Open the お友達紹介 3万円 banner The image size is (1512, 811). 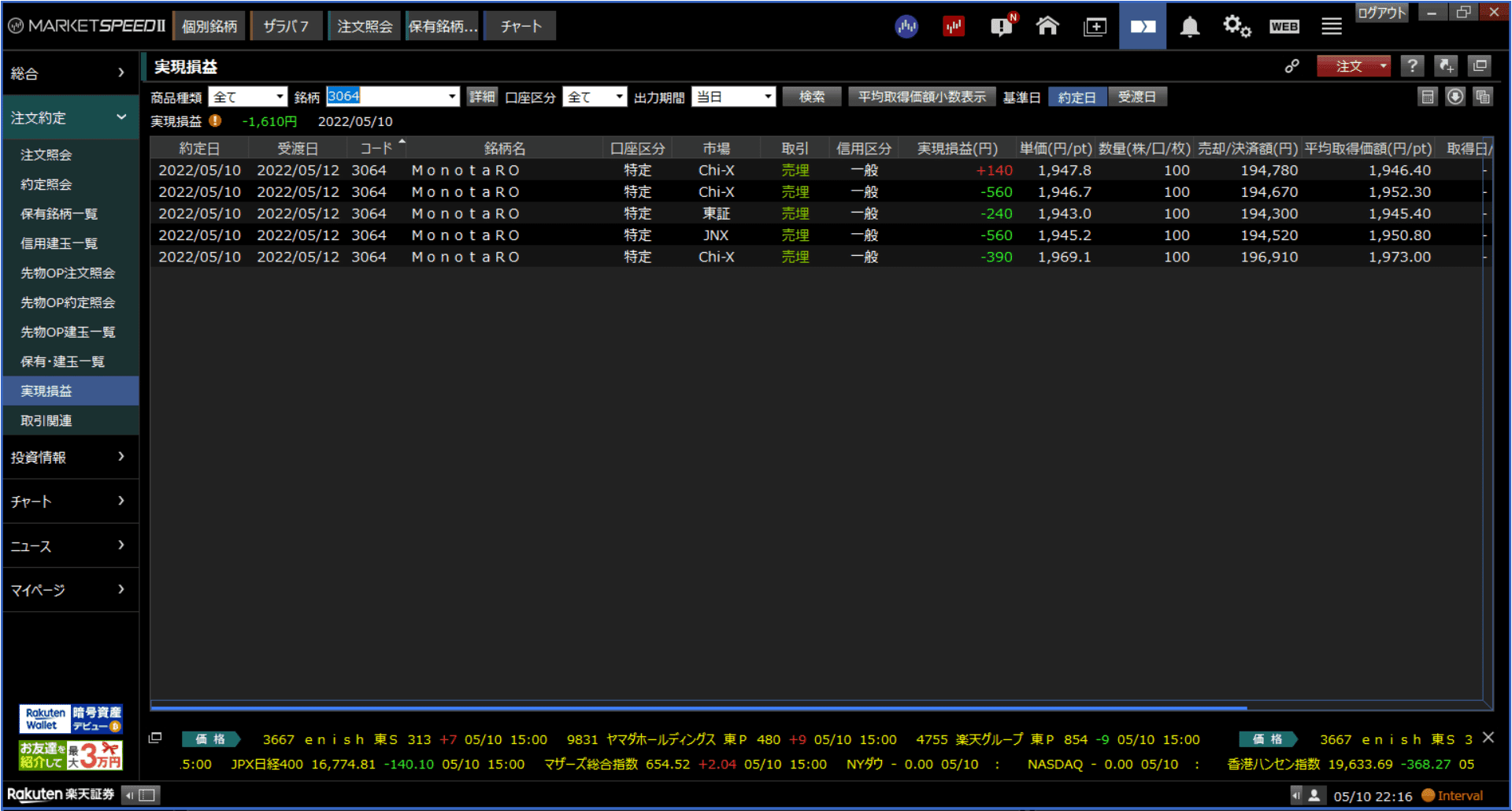click(71, 755)
